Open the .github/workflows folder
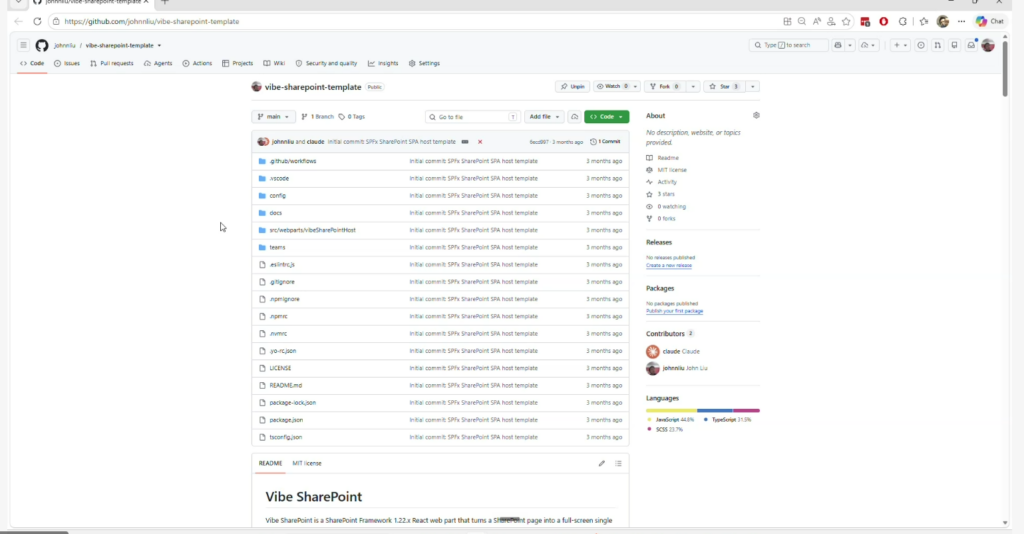This screenshot has width=1024, height=534. point(293,161)
